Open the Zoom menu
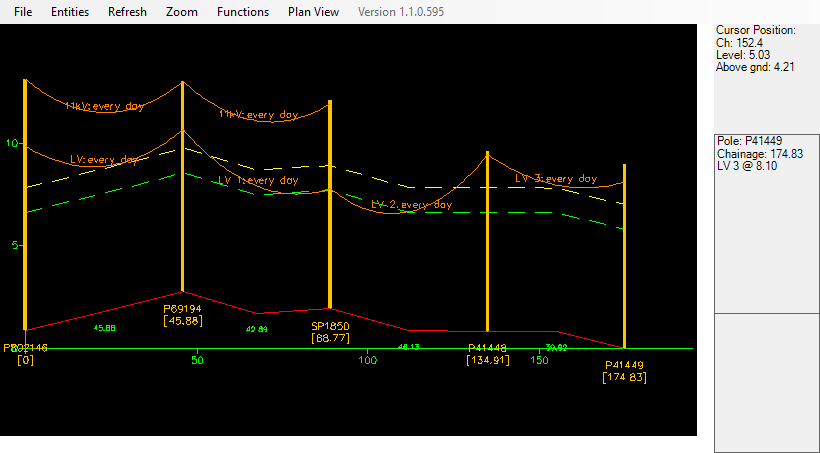Viewport: 820px width, 453px height. [x=181, y=12]
